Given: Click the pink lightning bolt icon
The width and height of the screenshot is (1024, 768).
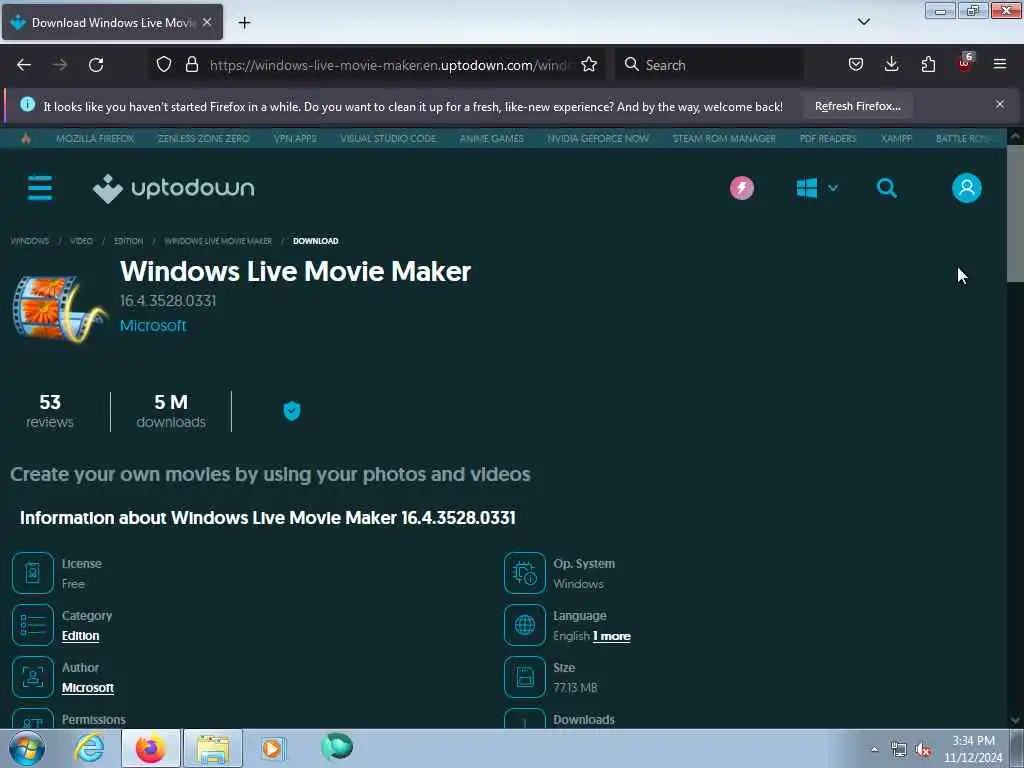Looking at the screenshot, I should 742,188.
